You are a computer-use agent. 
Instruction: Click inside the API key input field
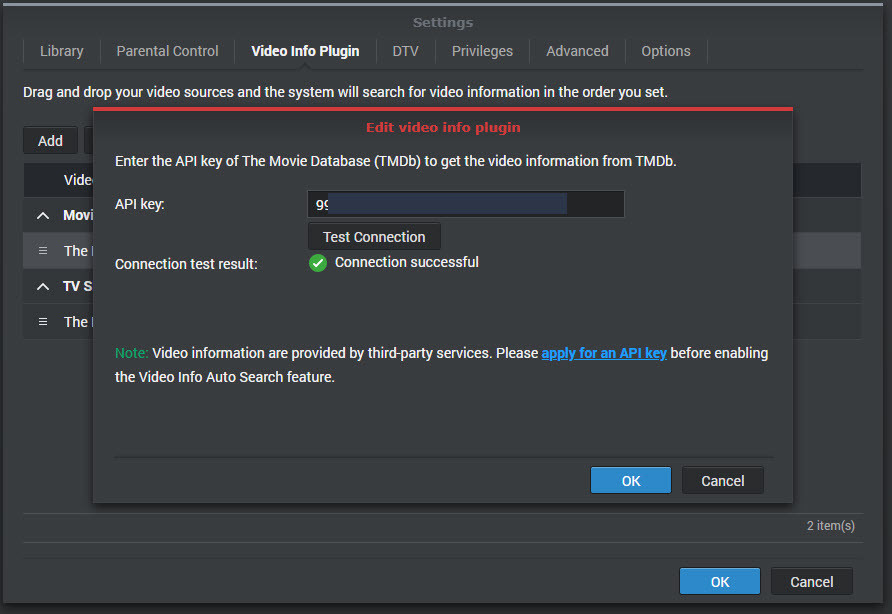click(x=465, y=203)
